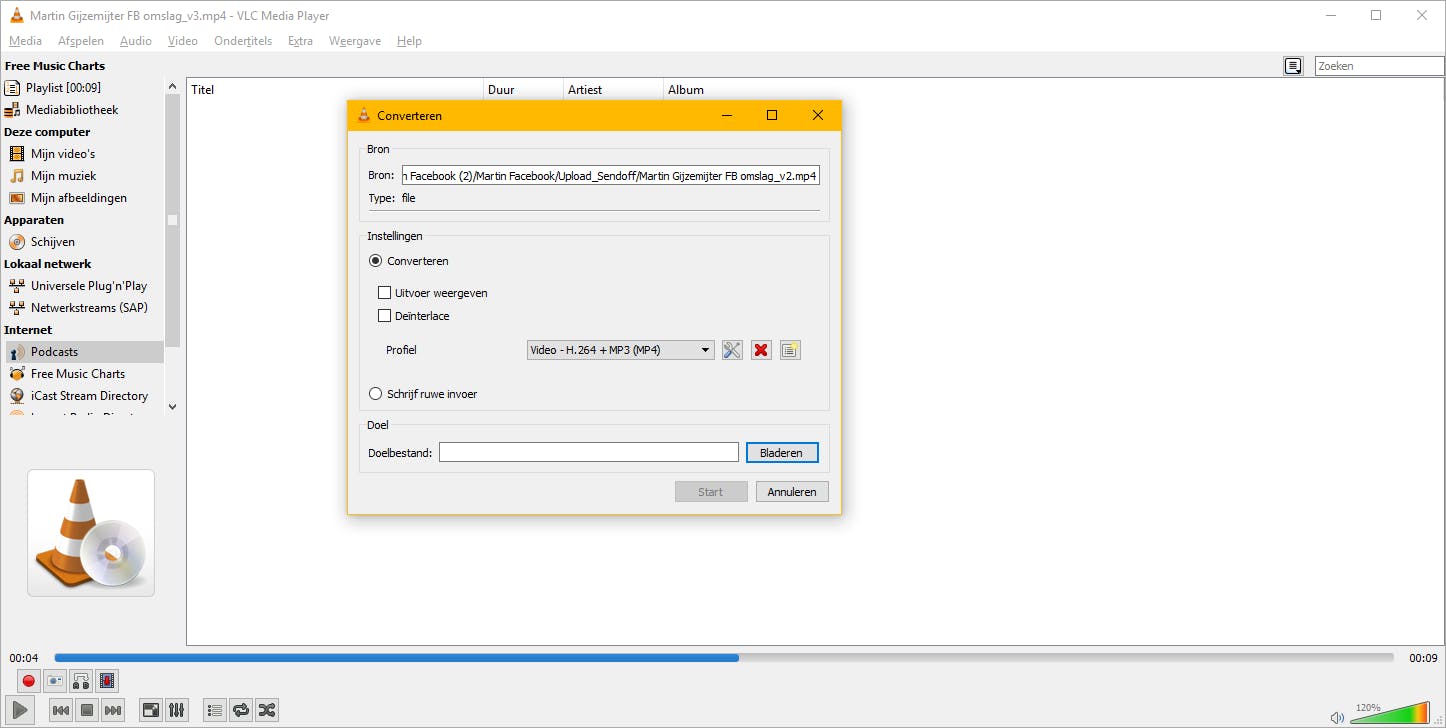Select Podcasts under Internet
Screen dimensions: 1446x728
(x=83, y=352)
